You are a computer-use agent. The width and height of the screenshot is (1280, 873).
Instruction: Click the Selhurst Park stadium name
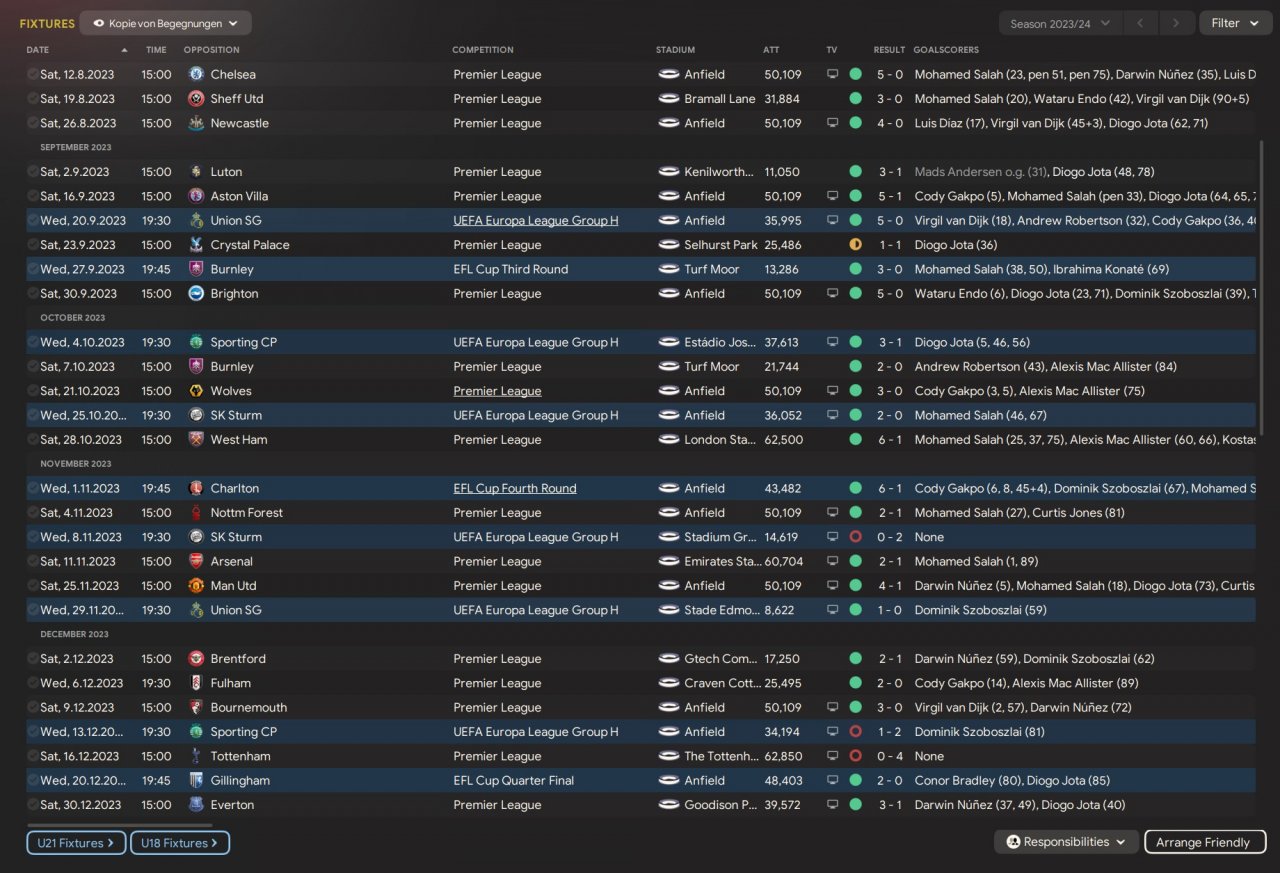coord(721,245)
